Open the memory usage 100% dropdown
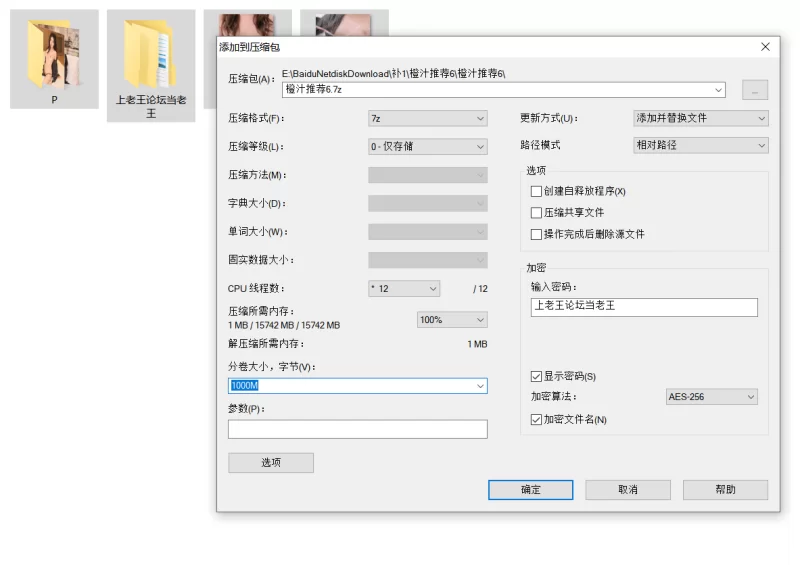This screenshot has width=800, height=565. click(x=452, y=320)
